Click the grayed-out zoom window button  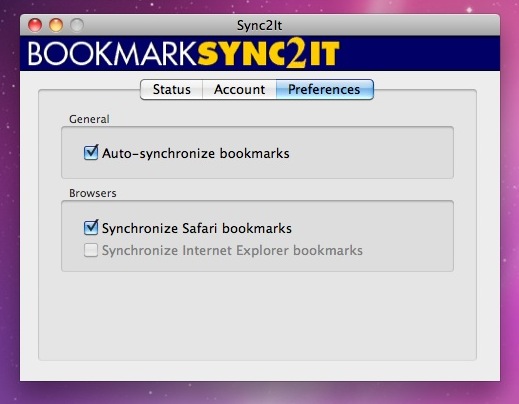tap(77, 25)
